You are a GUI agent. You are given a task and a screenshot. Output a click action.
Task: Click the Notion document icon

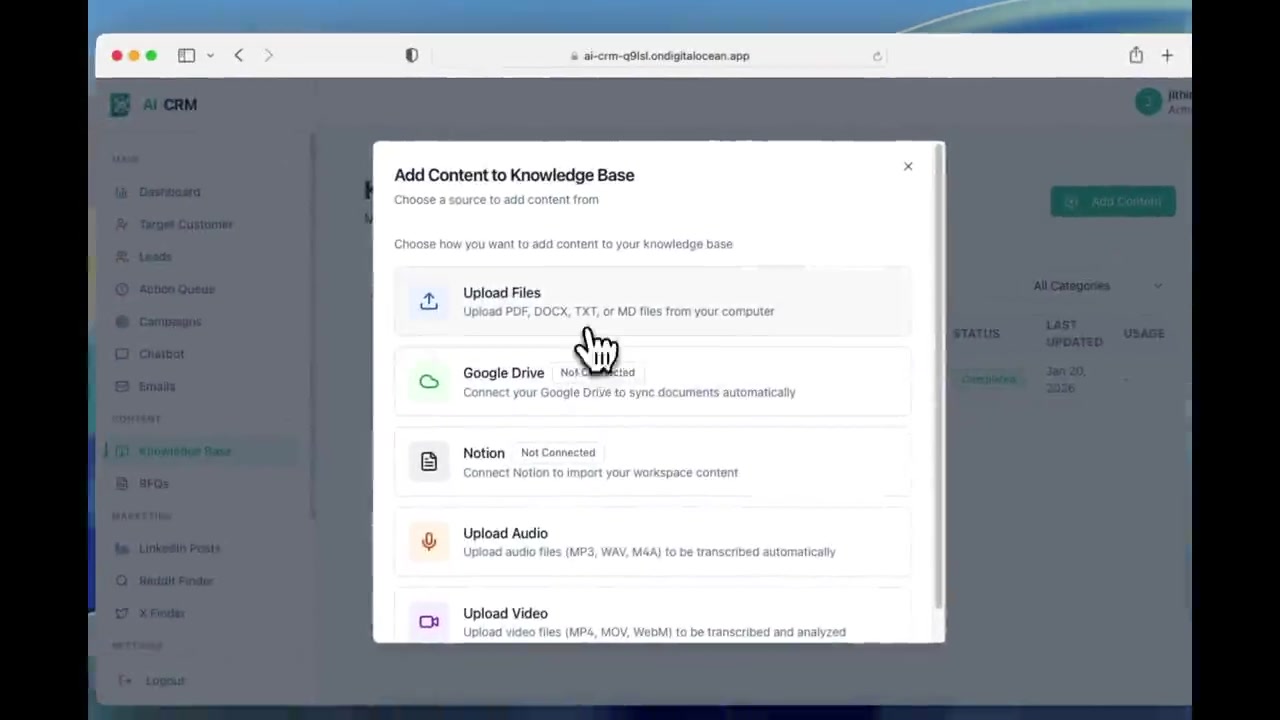point(429,462)
